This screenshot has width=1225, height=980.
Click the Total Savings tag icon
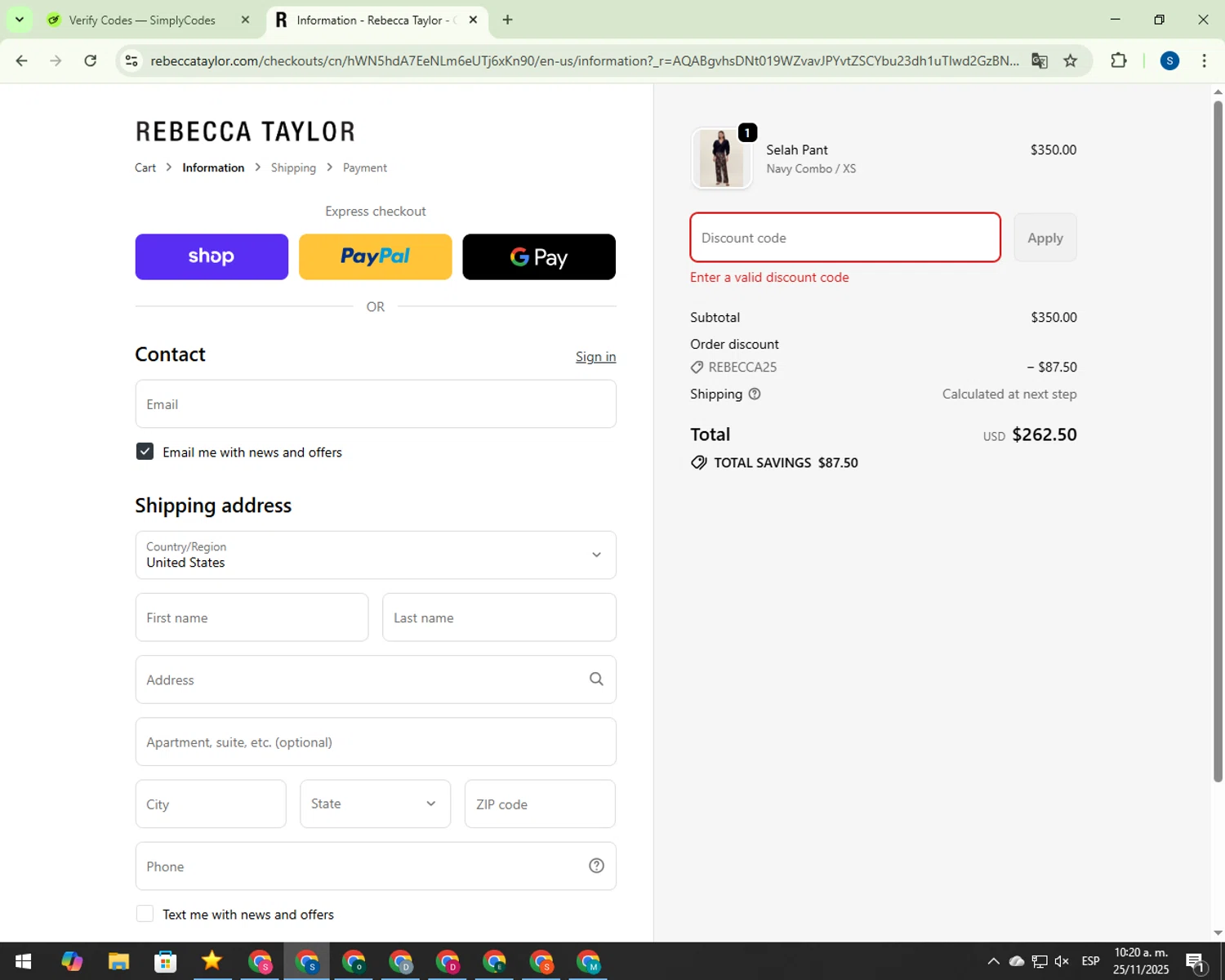pos(699,462)
